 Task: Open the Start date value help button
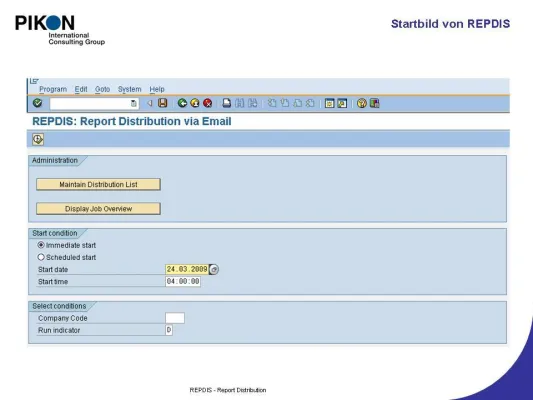(214, 269)
